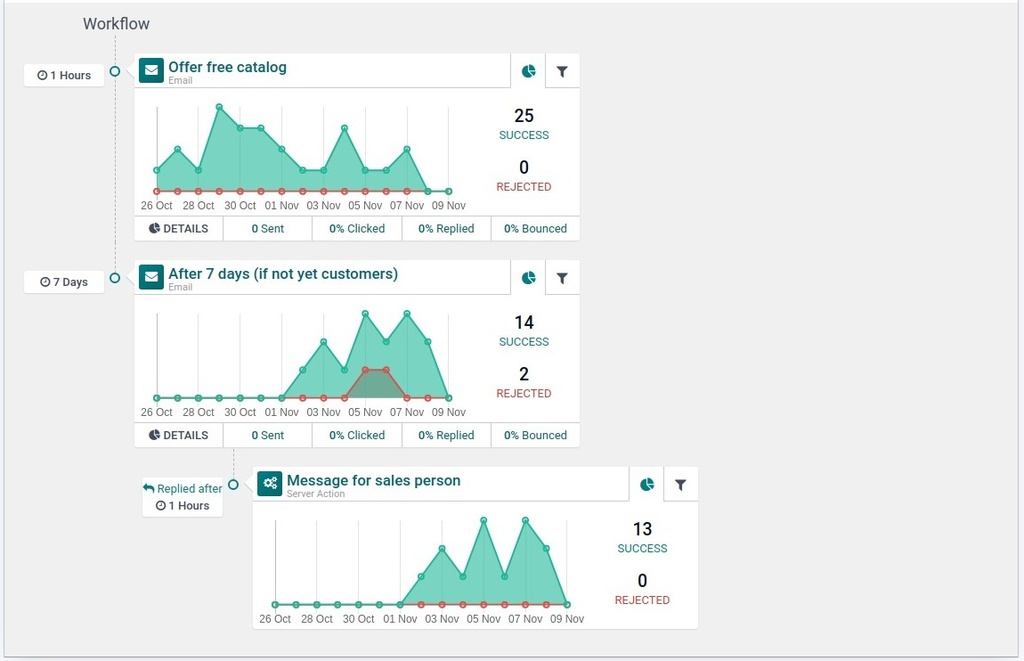Click the email icon beside After 7 days activity
This screenshot has height=661, width=1024.
[151, 277]
